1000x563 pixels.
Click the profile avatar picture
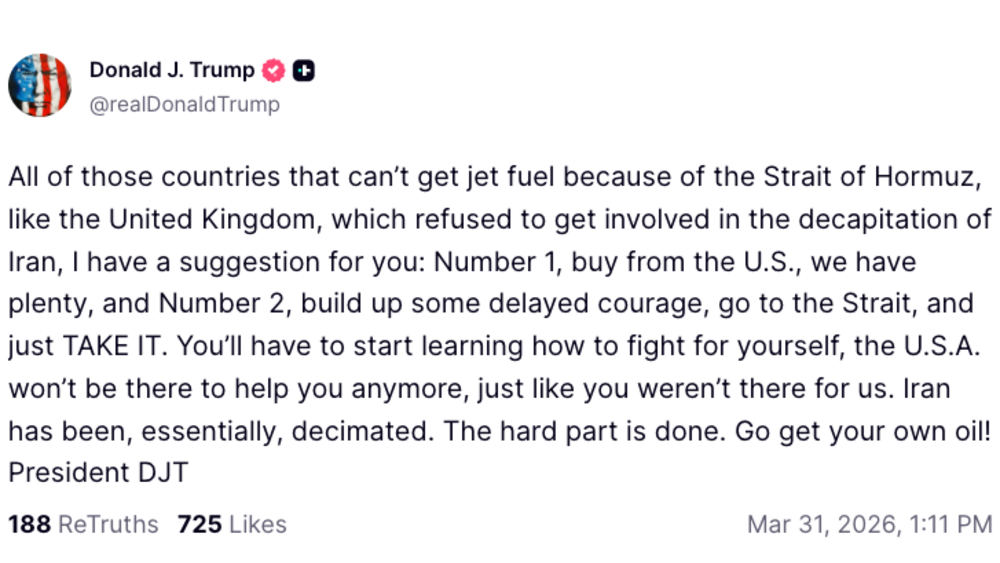click(x=40, y=85)
